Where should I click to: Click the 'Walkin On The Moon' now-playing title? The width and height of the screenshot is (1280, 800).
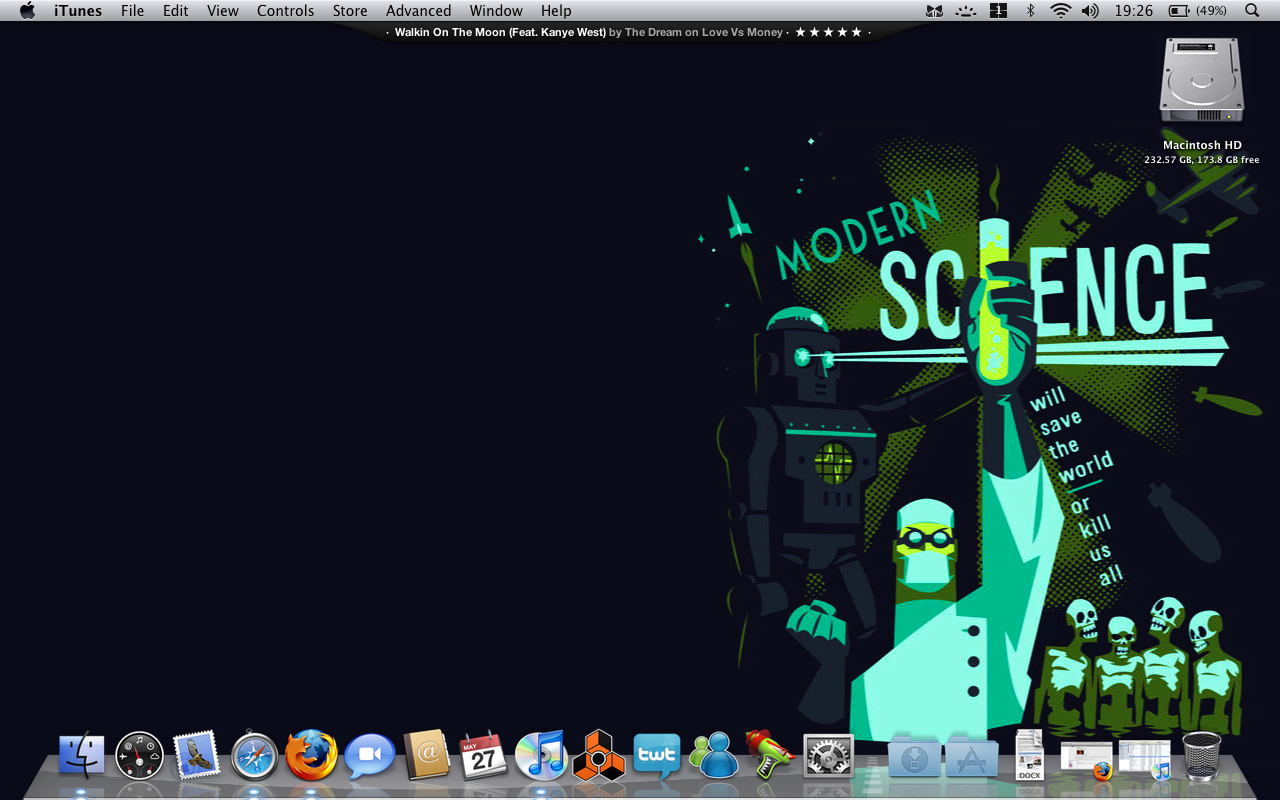[x=500, y=32]
